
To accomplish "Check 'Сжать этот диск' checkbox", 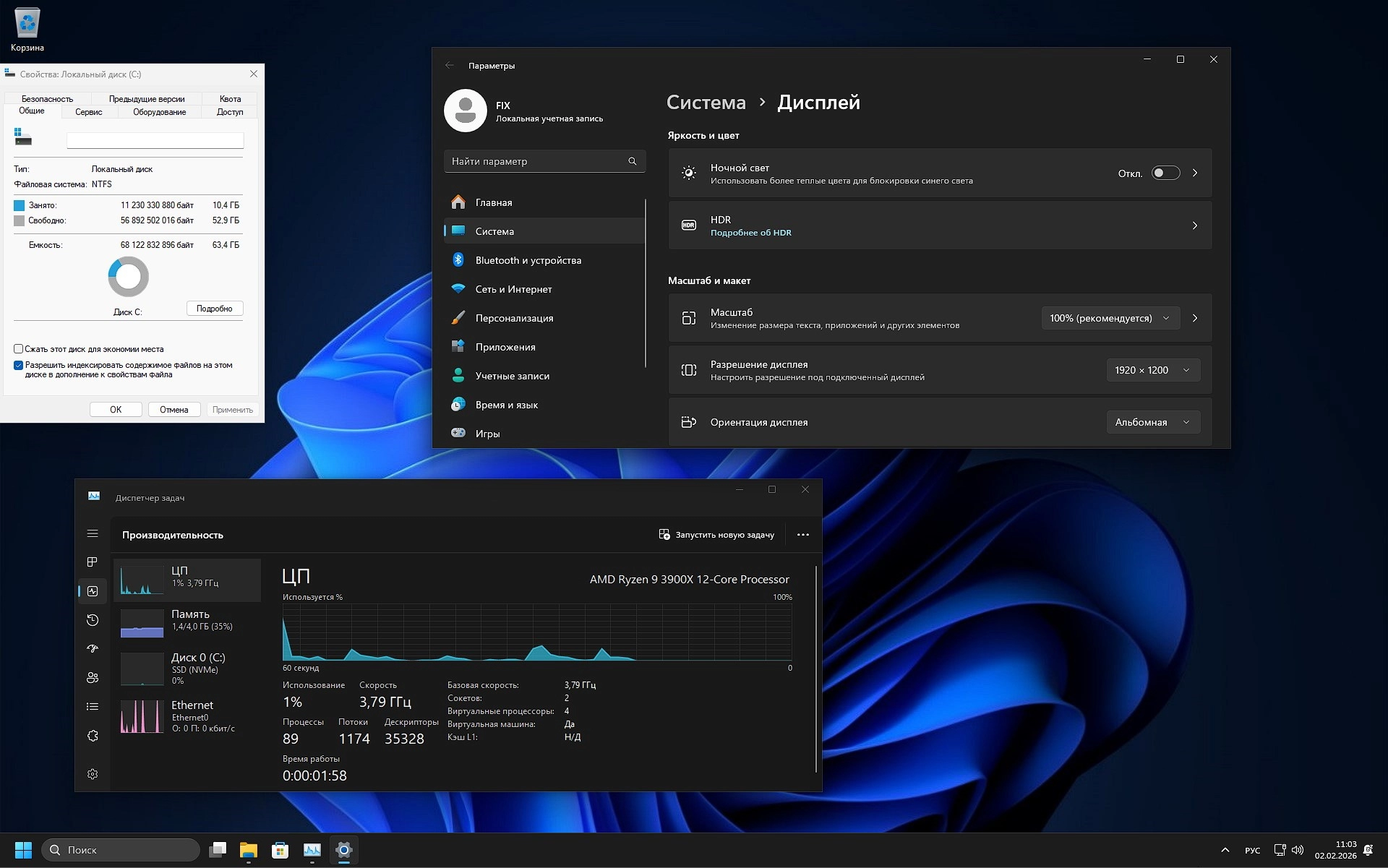I will coord(19,349).
